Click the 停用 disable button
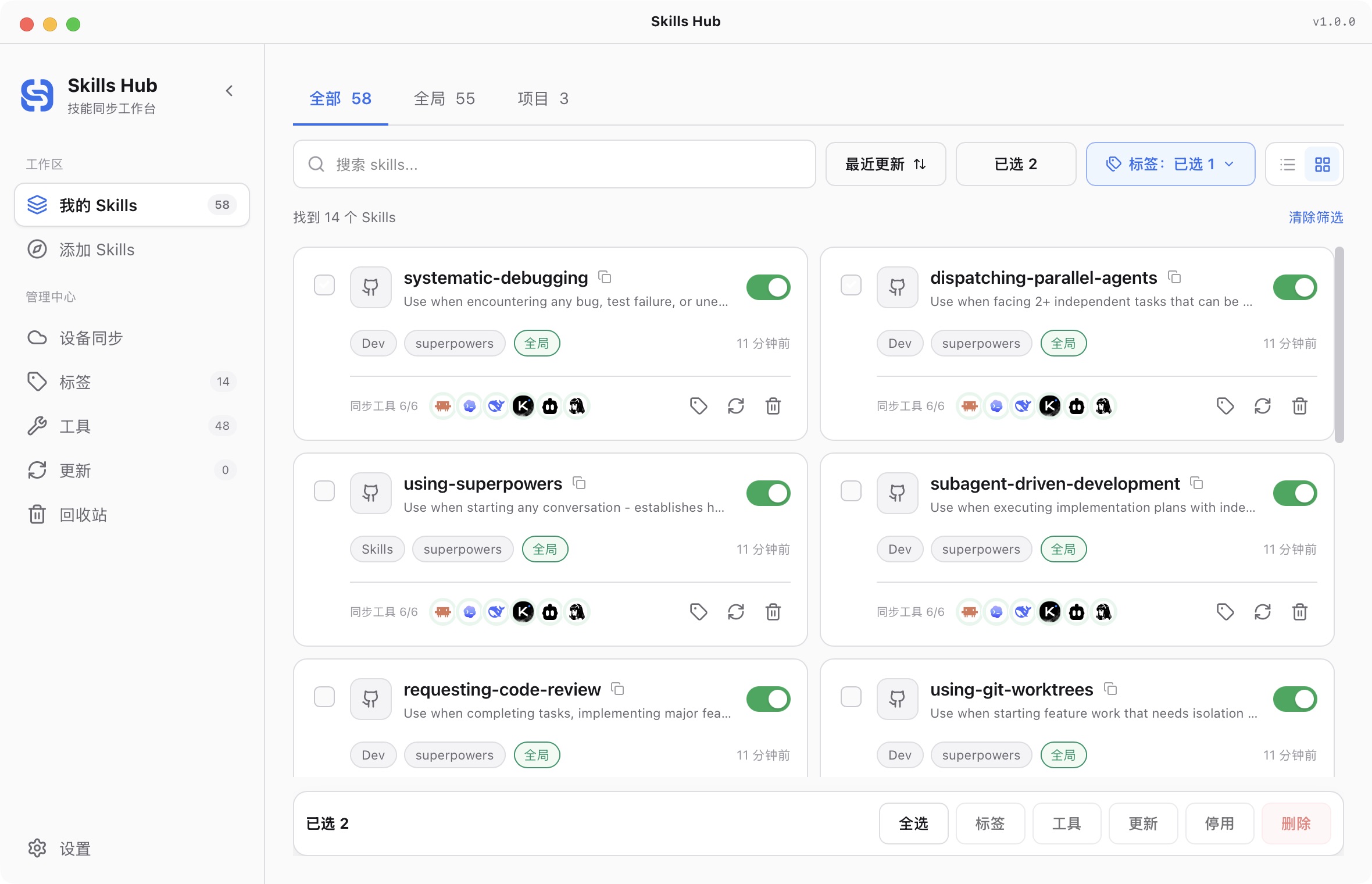The image size is (1372, 884). coord(1219,823)
